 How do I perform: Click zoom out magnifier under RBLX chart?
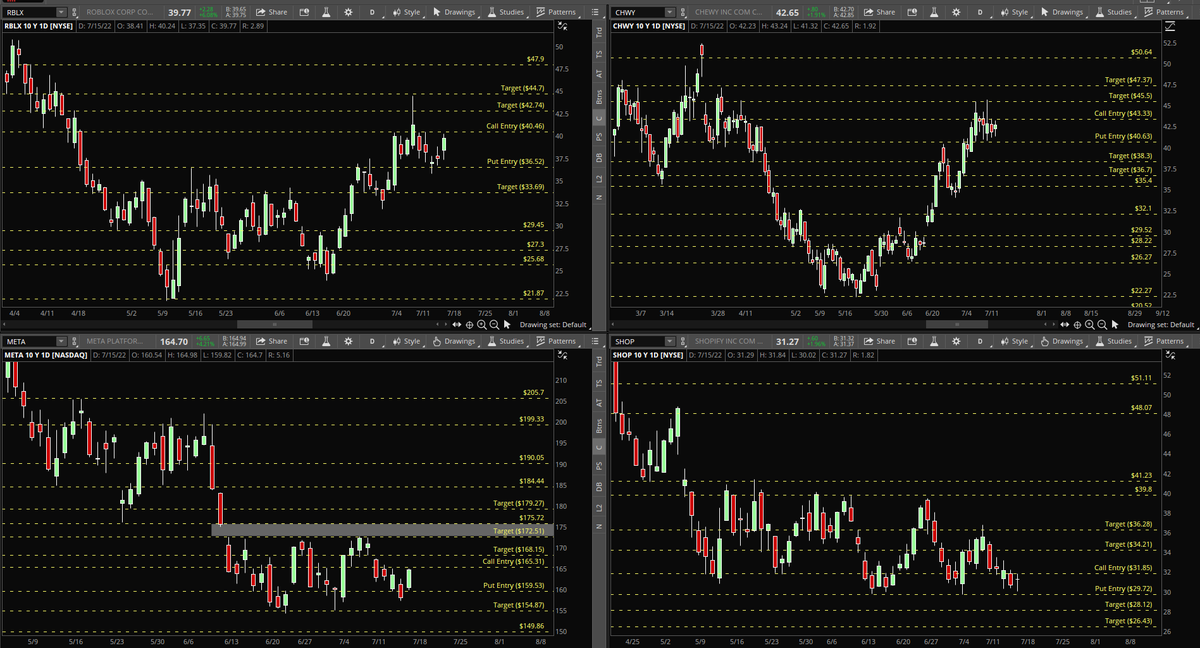click(494, 325)
